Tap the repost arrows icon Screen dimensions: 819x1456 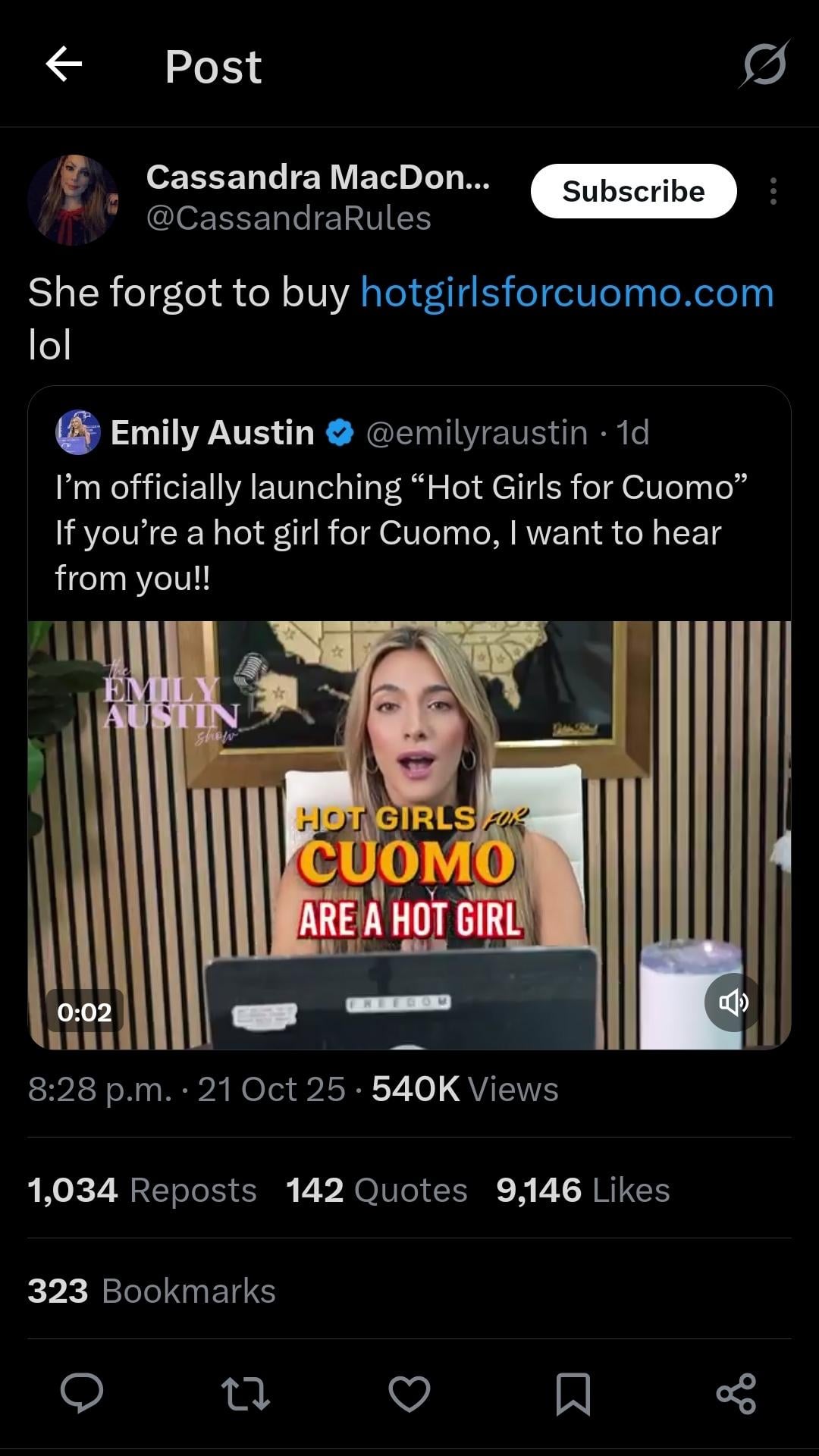click(x=245, y=1394)
